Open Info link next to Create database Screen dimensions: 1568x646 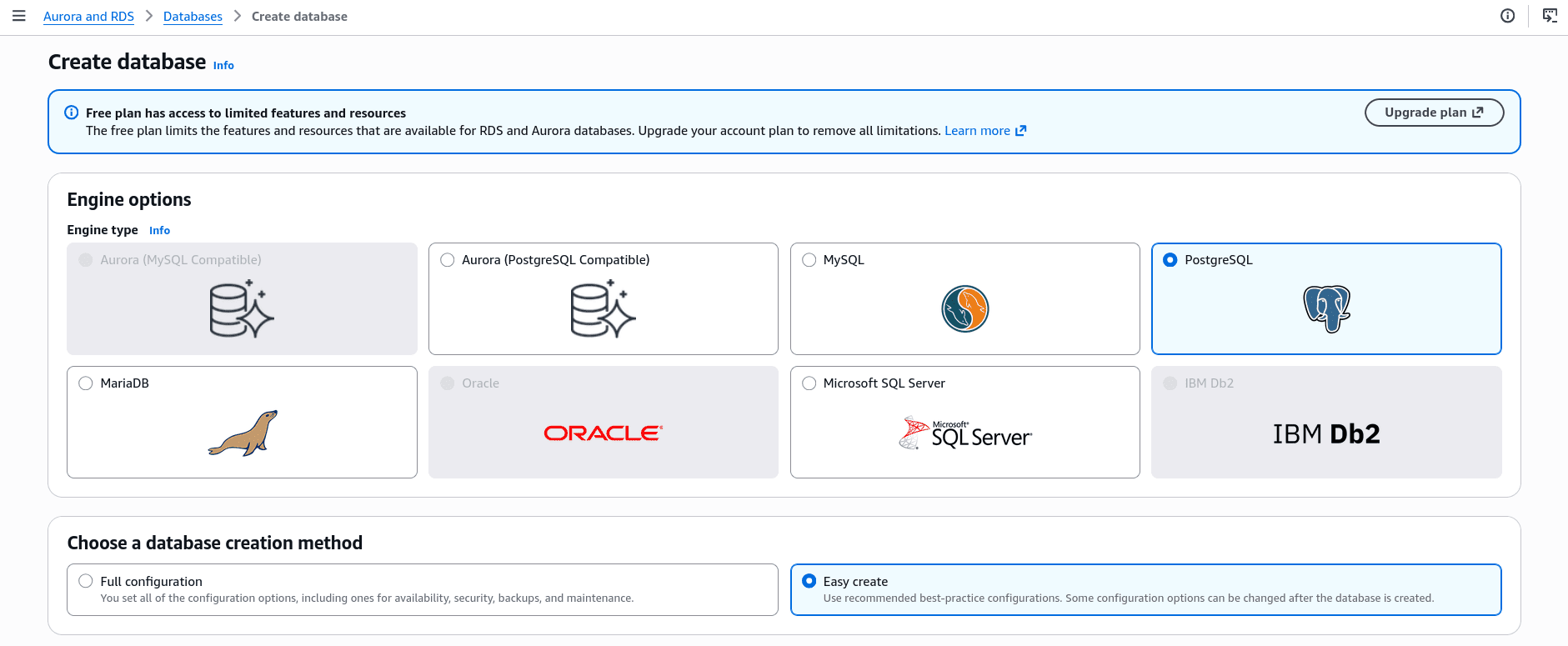(223, 66)
